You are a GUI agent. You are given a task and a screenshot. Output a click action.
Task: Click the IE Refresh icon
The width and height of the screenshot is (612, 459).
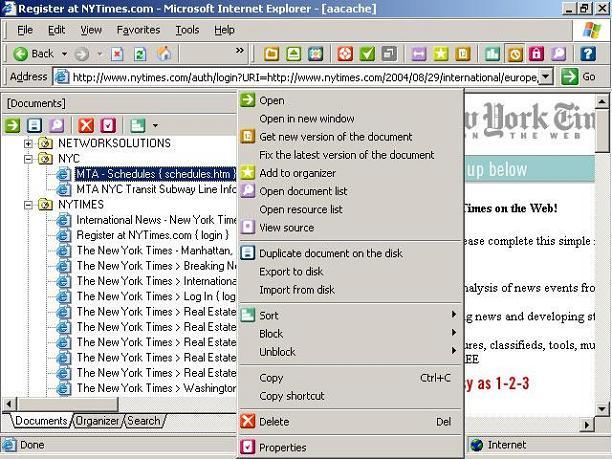140,54
